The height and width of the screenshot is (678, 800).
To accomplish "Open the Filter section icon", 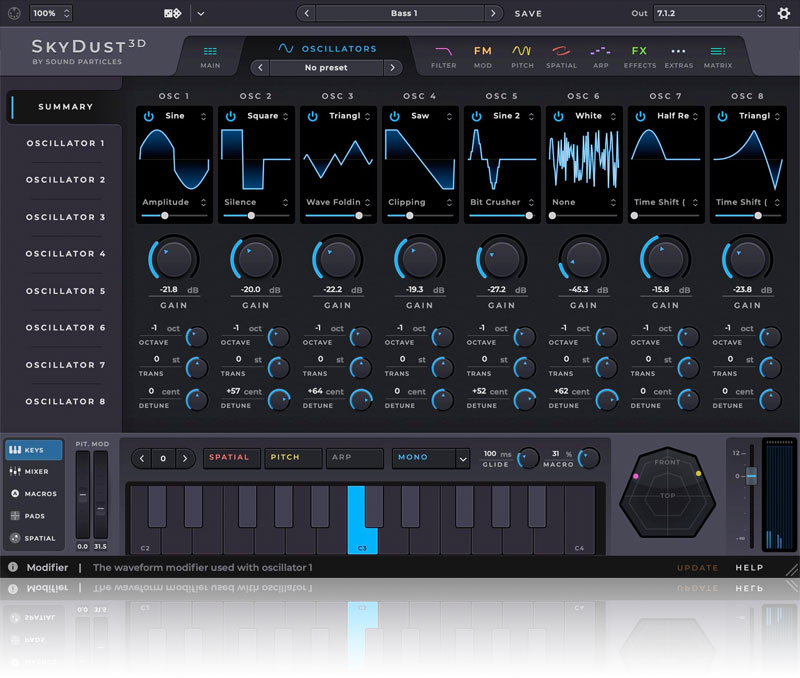I will pyautogui.click(x=443, y=56).
